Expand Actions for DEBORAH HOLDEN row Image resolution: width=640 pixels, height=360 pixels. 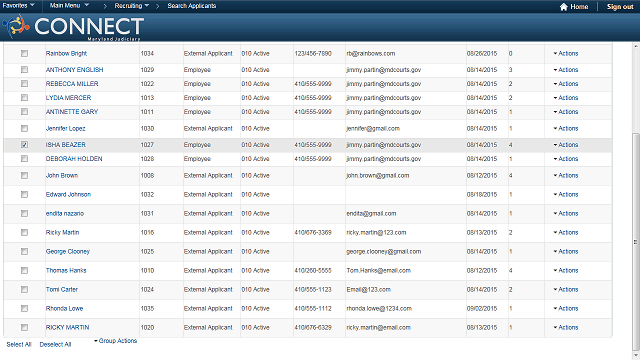pos(566,159)
